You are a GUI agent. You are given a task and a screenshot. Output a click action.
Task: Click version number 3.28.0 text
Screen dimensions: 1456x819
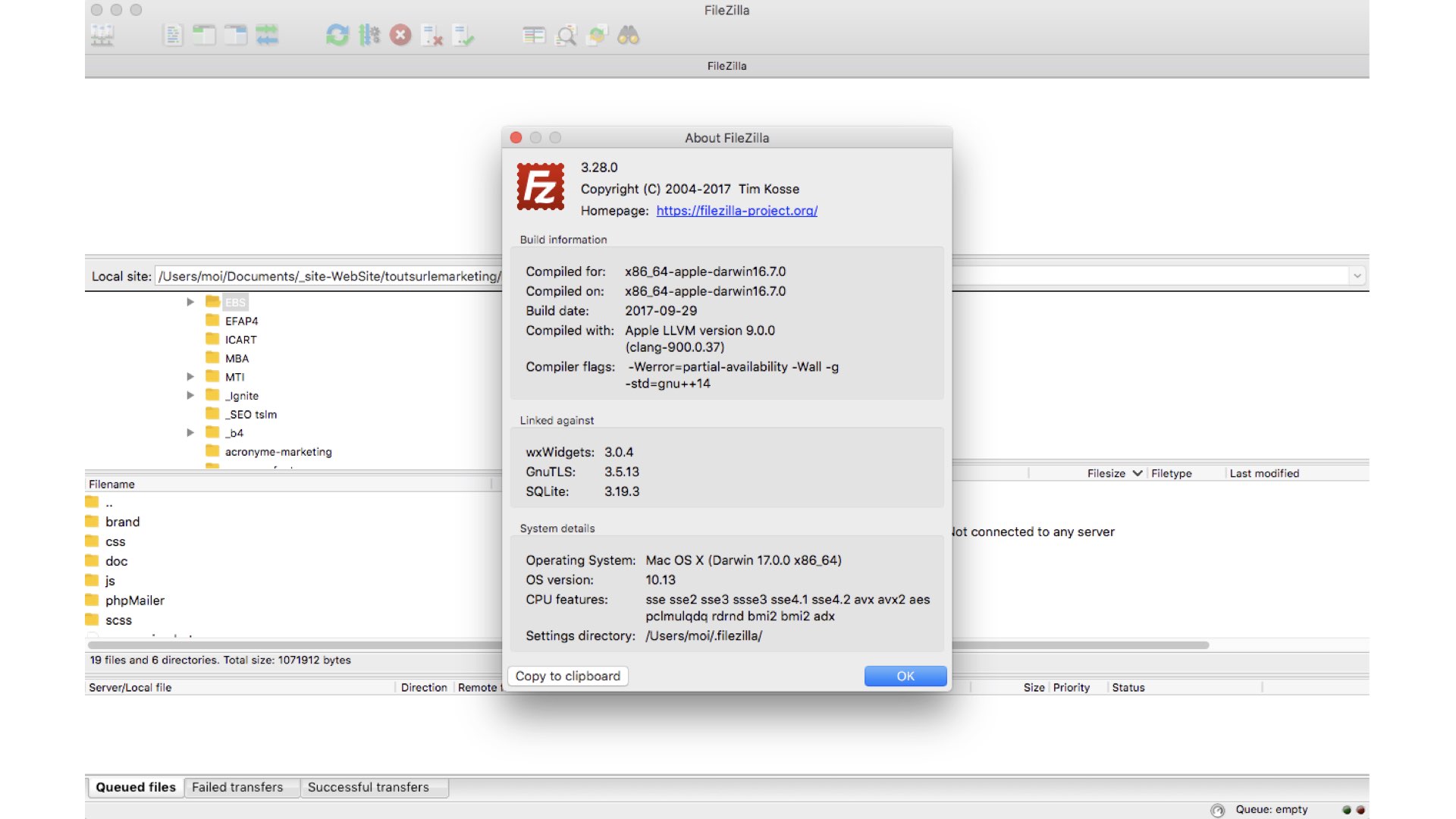599,168
